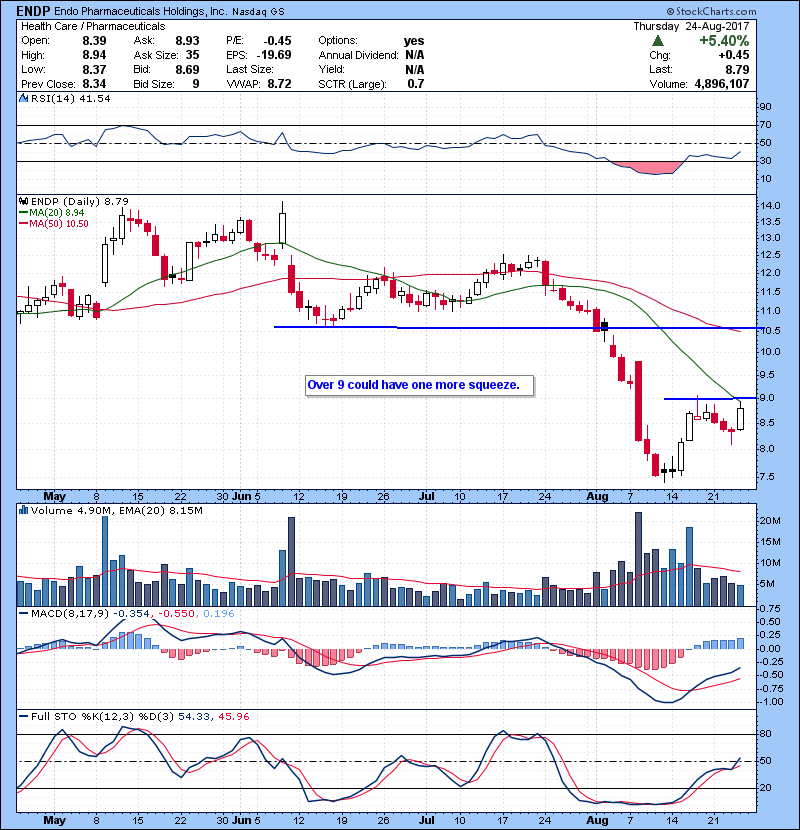Click the High value in the quote table
This screenshot has height=830, width=800.
[94, 55]
